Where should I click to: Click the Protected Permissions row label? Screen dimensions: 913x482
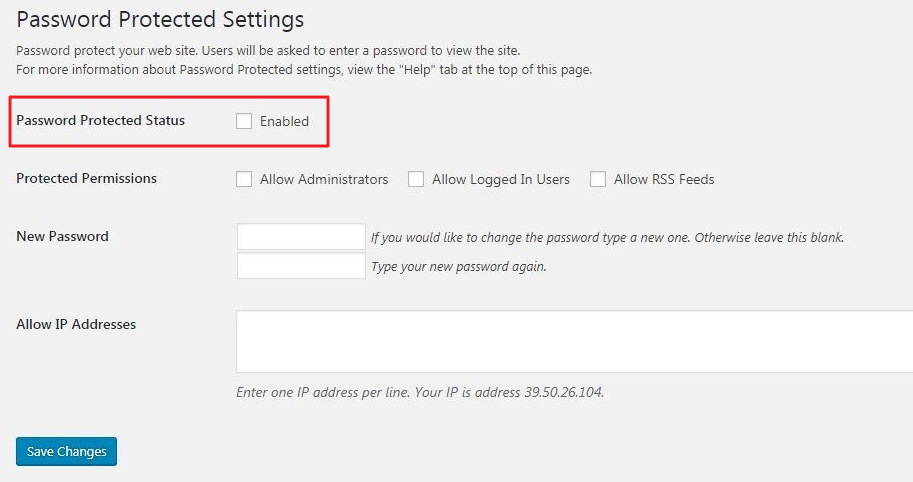tap(86, 178)
